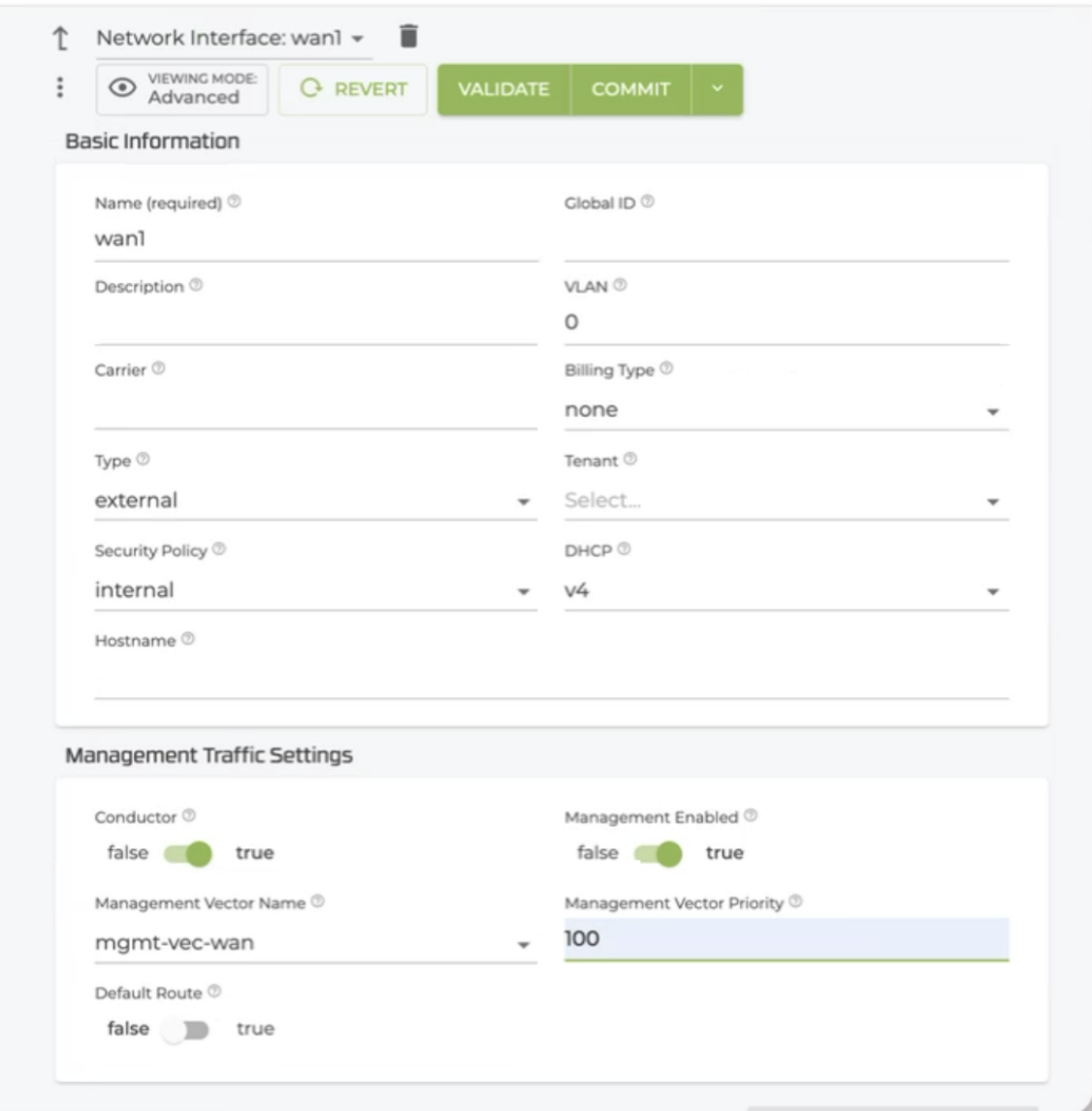Open the Type dropdown showing external
The image size is (1092, 1111).
pos(315,501)
